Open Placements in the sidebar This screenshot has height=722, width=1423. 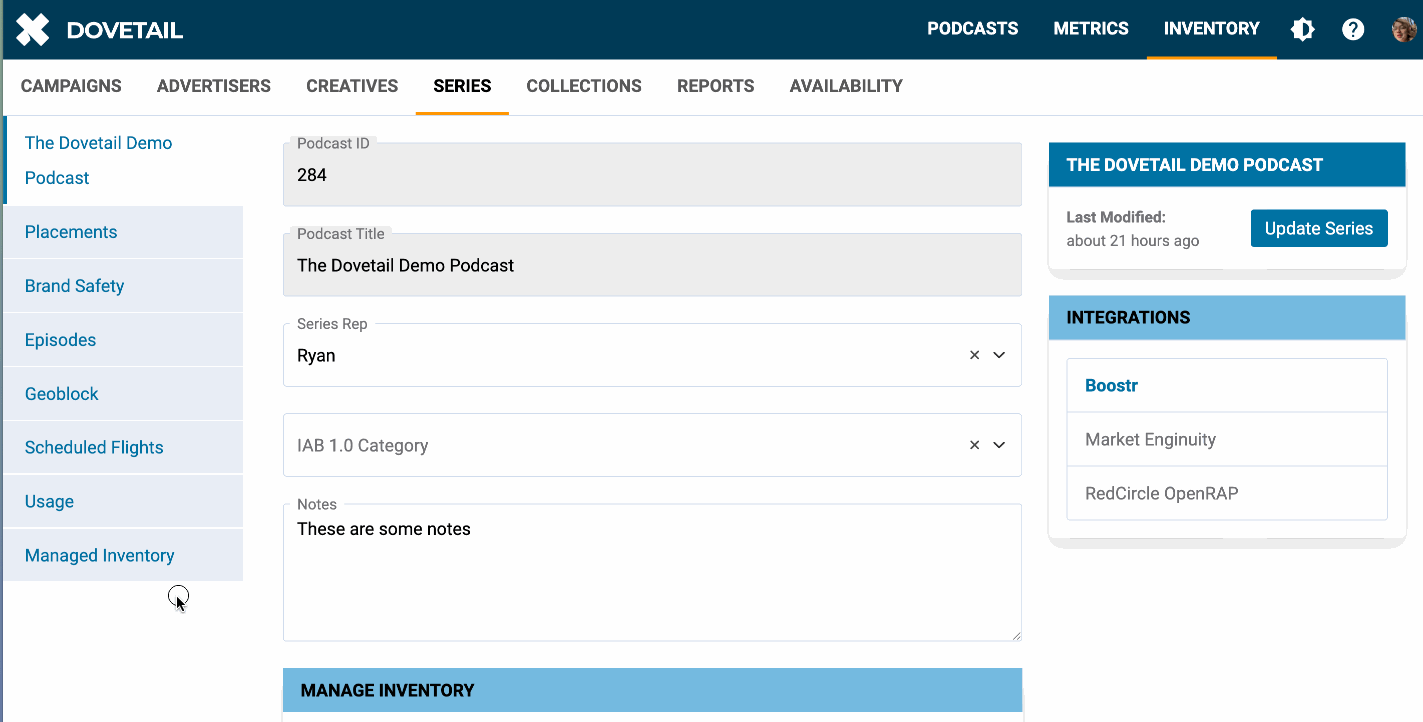123,232
